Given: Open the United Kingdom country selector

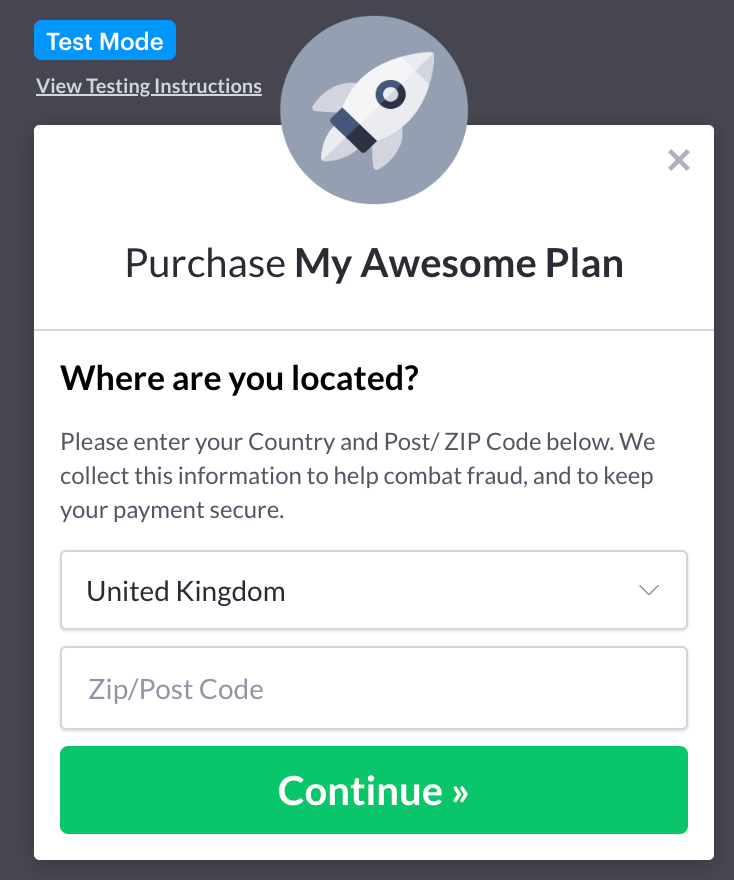Looking at the screenshot, I should [374, 590].
